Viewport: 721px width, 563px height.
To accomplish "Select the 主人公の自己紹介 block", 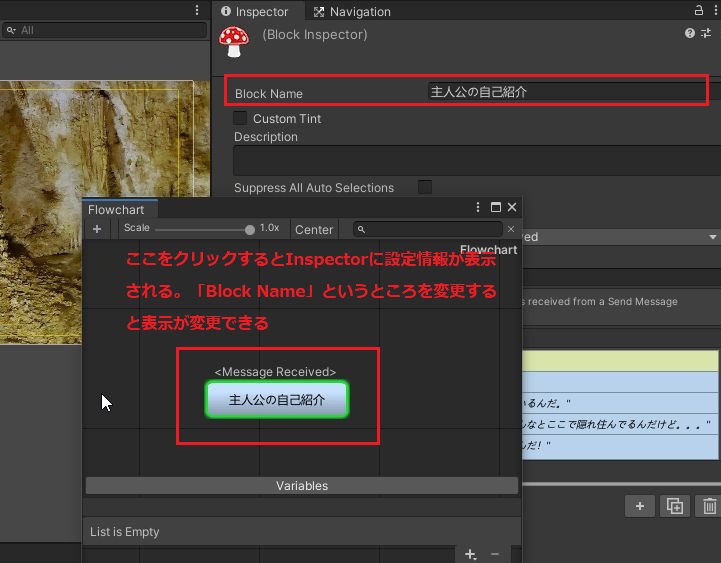I will 277,400.
